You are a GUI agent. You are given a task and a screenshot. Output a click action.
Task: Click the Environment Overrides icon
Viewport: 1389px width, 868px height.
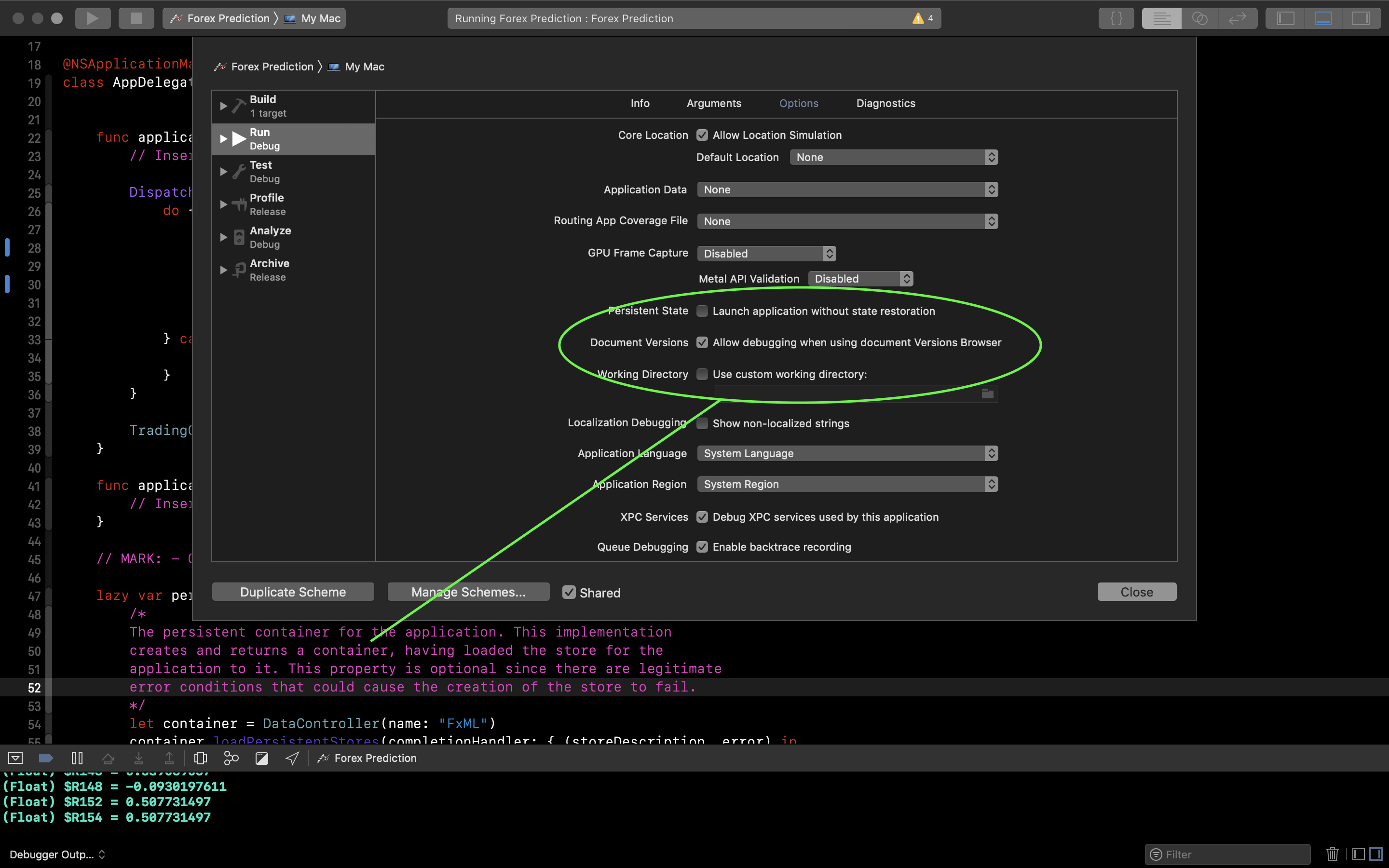pyautogui.click(x=262, y=759)
